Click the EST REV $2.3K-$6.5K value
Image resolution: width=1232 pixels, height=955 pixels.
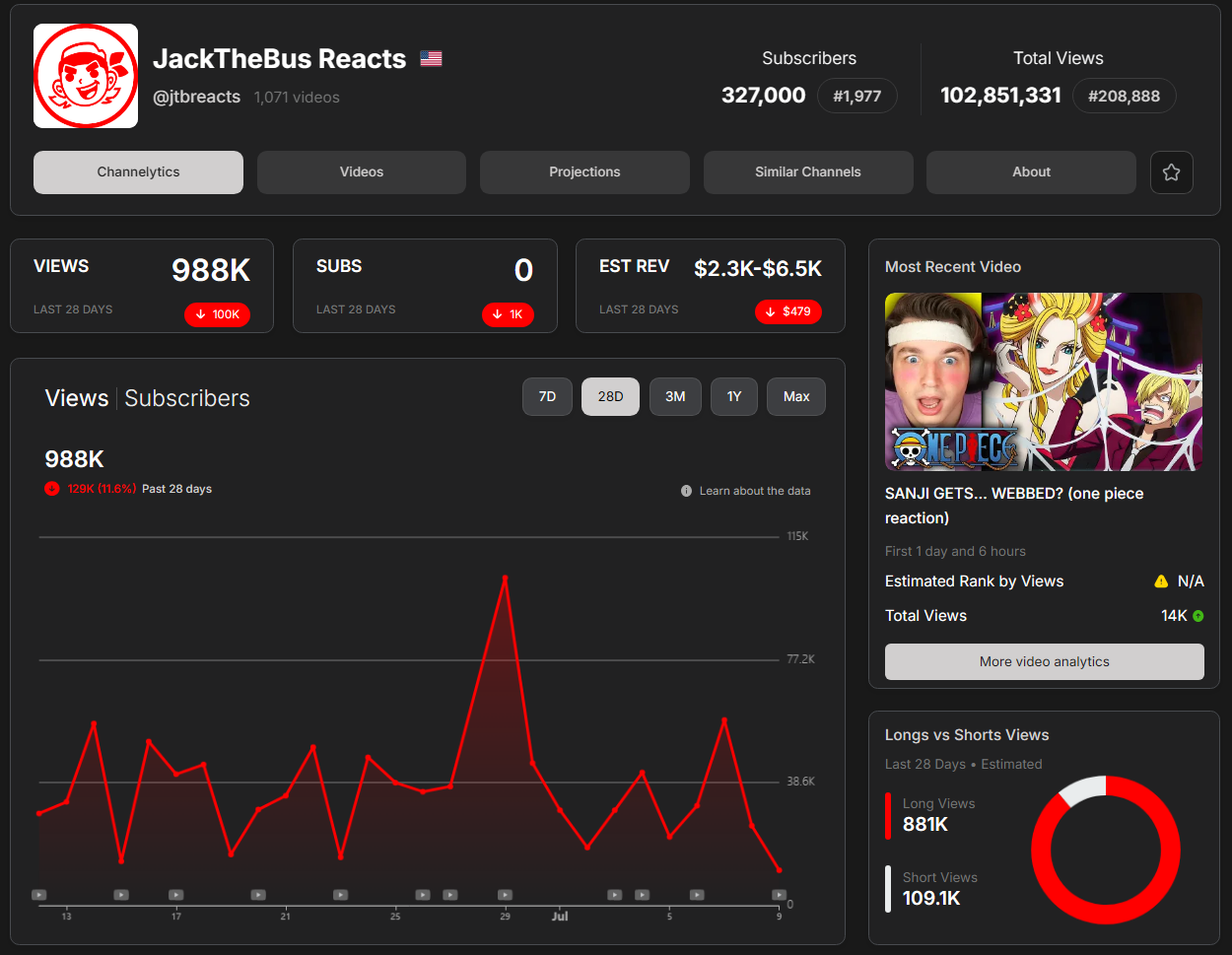pos(758,269)
